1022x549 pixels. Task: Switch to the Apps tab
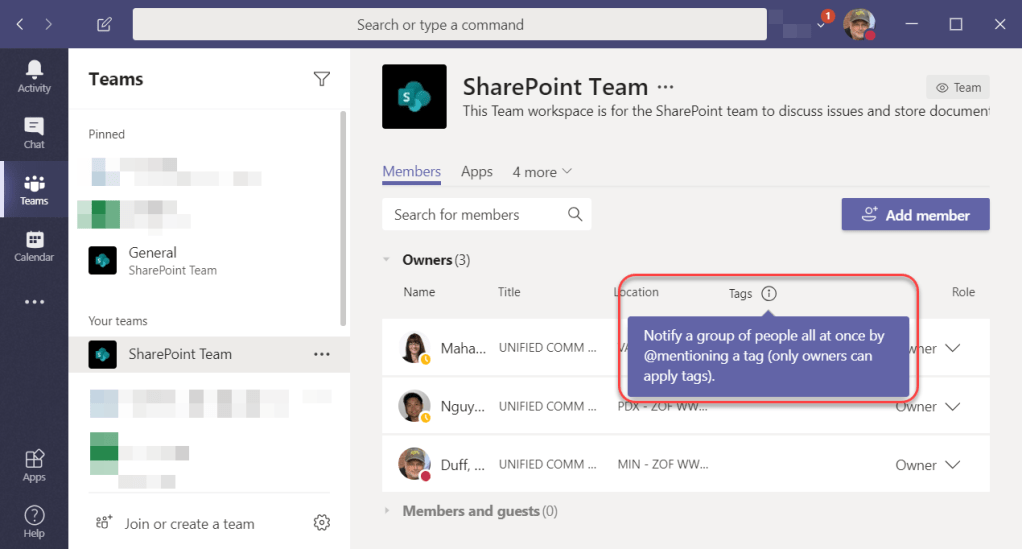[476, 172]
